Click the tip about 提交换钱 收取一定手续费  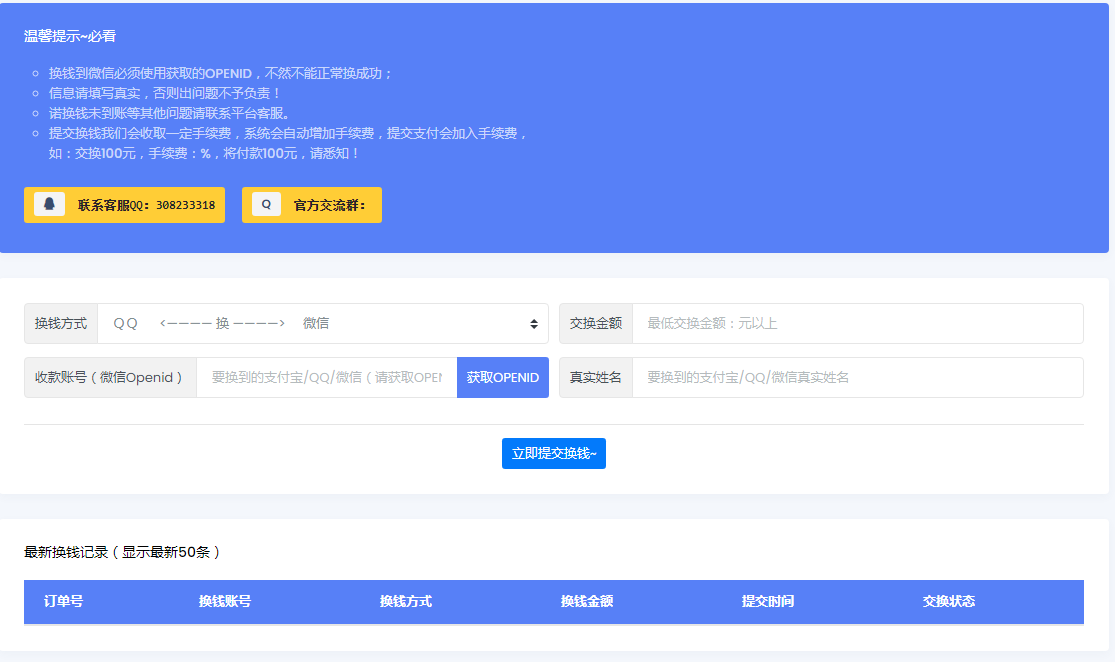coord(288,143)
